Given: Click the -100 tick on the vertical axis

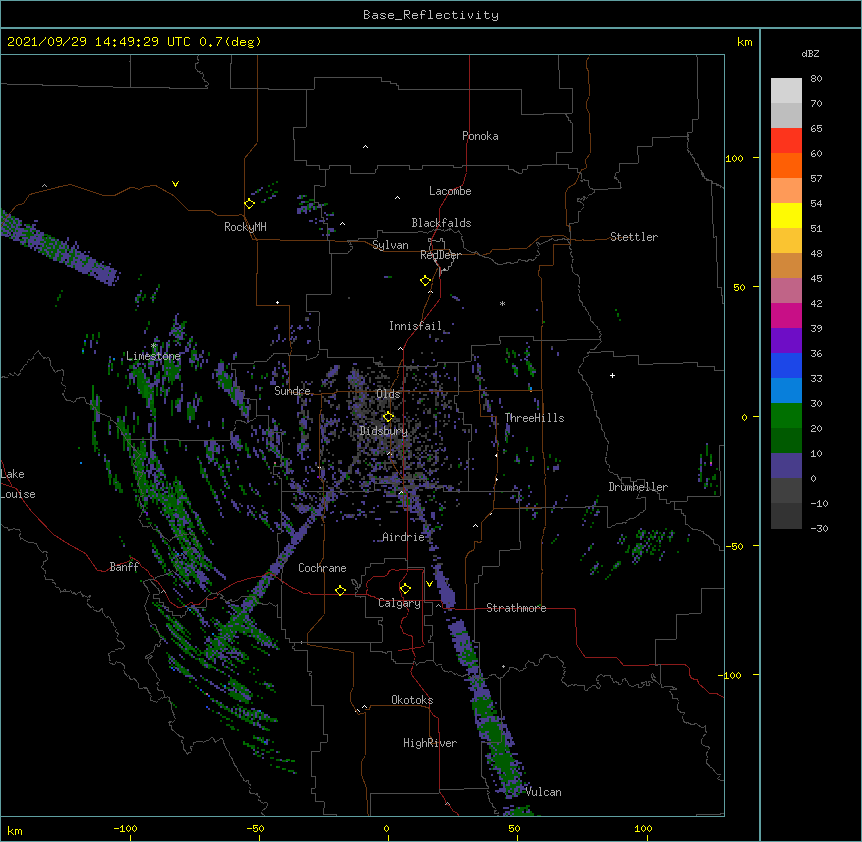Looking at the screenshot, I should tap(731, 675).
